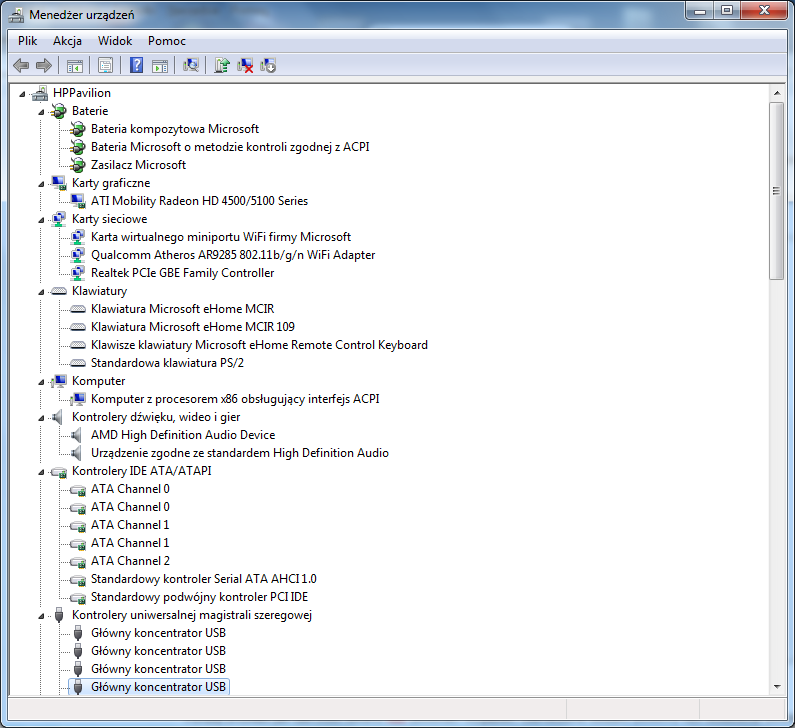Image resolution: width=795 pixels, height=728 pixels.
Task: Click the update driver software toolbar icon
Action: tap(222, 65)
